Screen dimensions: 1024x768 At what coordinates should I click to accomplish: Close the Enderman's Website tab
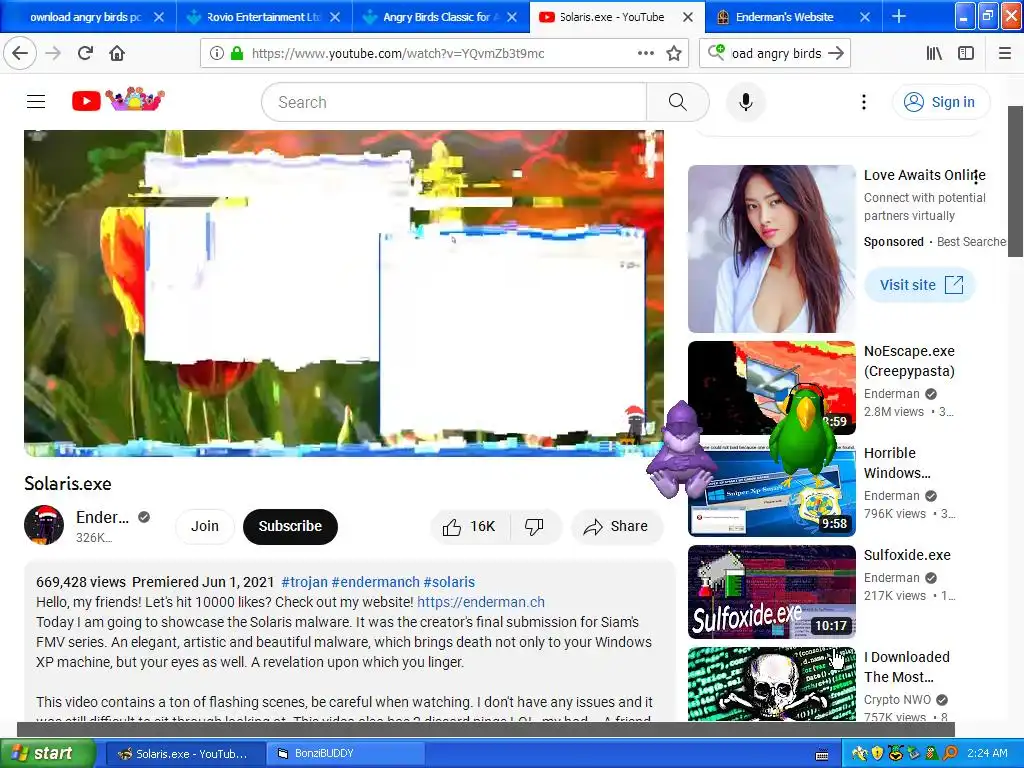click(865, 17)
